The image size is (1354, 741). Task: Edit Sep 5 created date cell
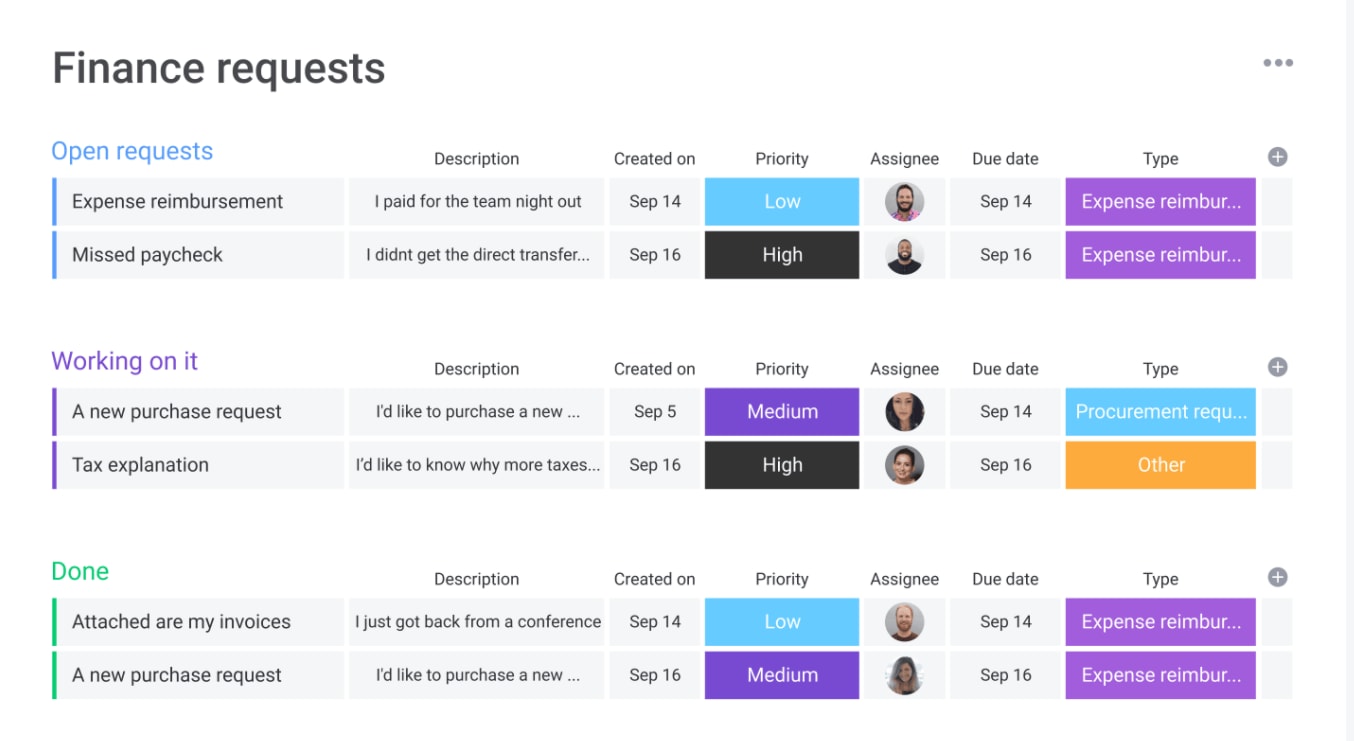[x=655, y=412]
